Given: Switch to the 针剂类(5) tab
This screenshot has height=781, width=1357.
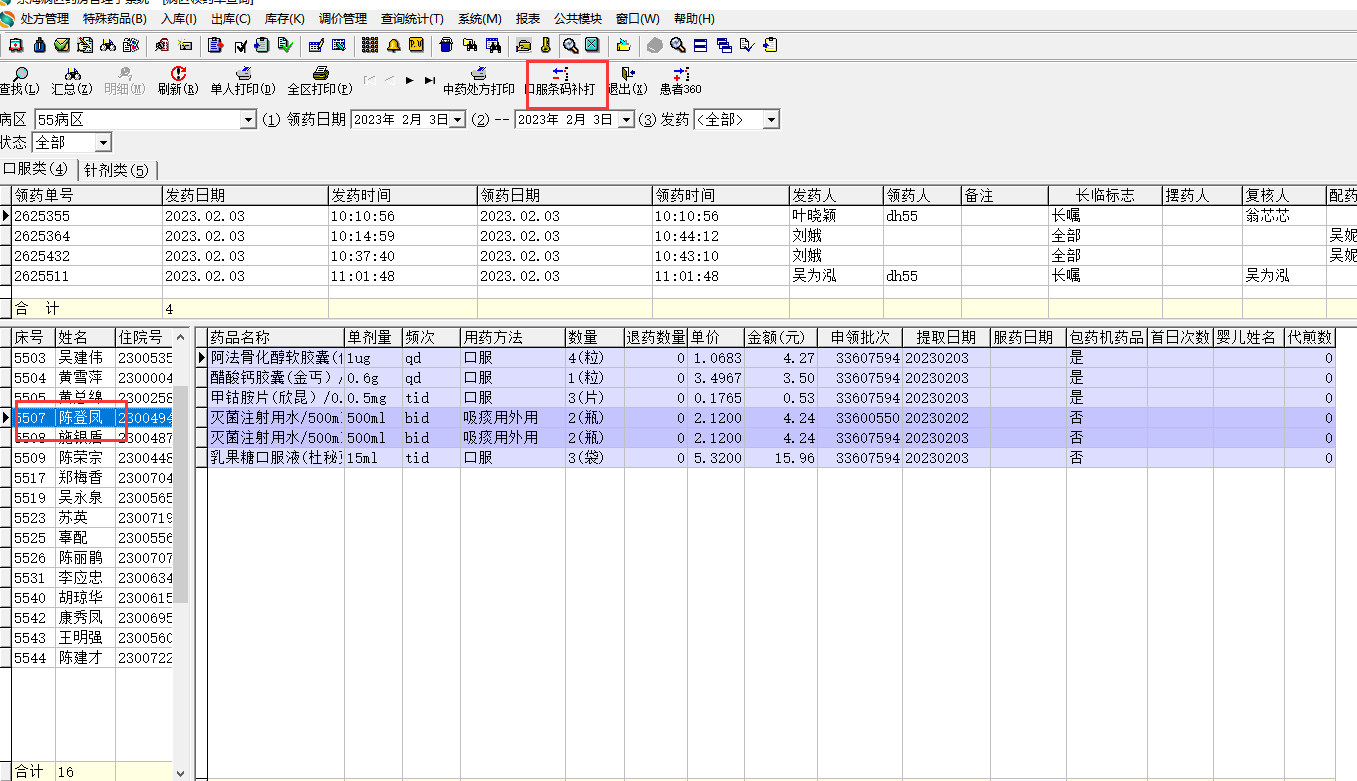Looking at the screenshot, I should pos(116,170).
